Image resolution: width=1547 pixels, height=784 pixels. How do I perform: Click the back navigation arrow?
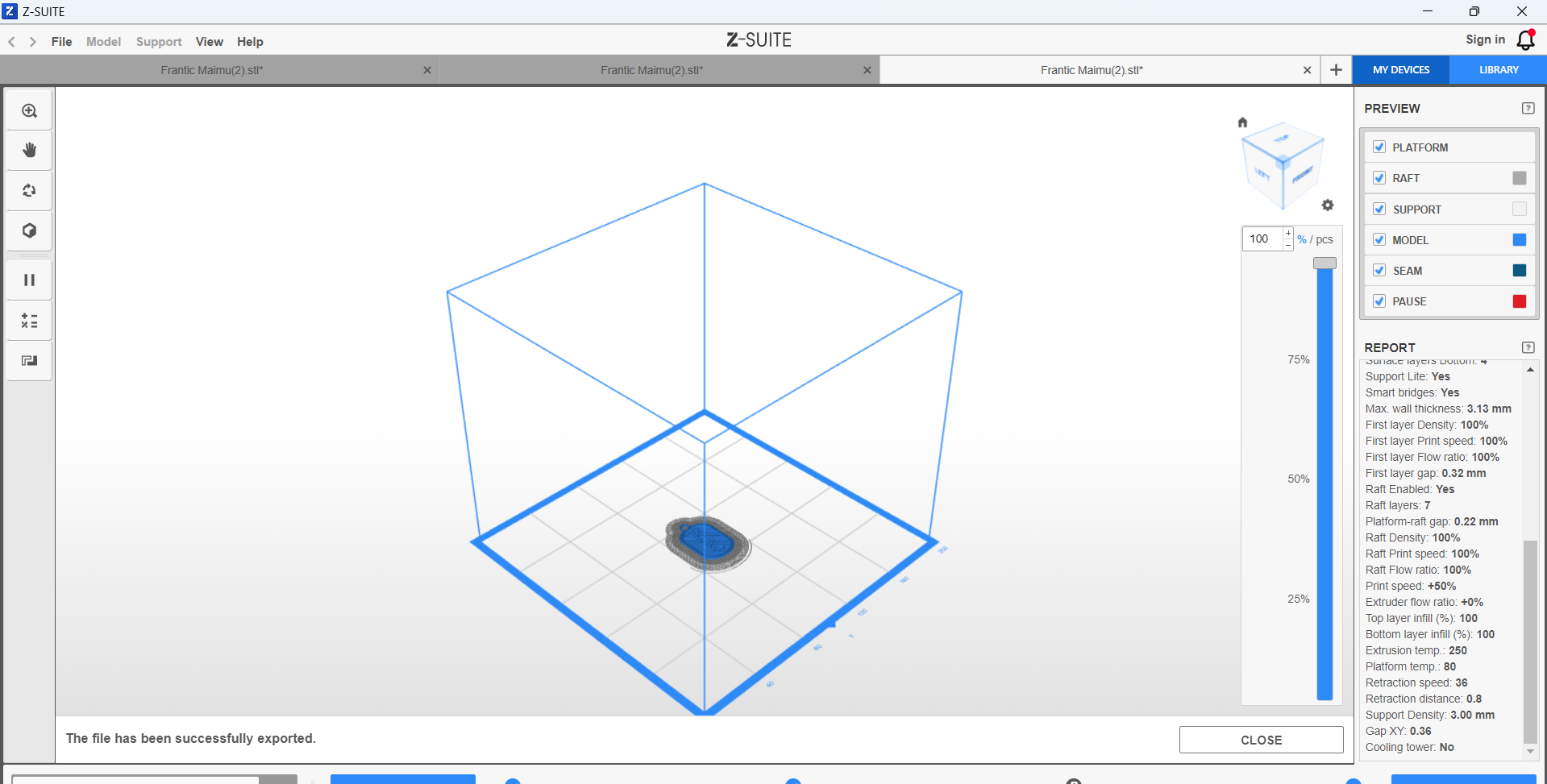tap(12, 42)
